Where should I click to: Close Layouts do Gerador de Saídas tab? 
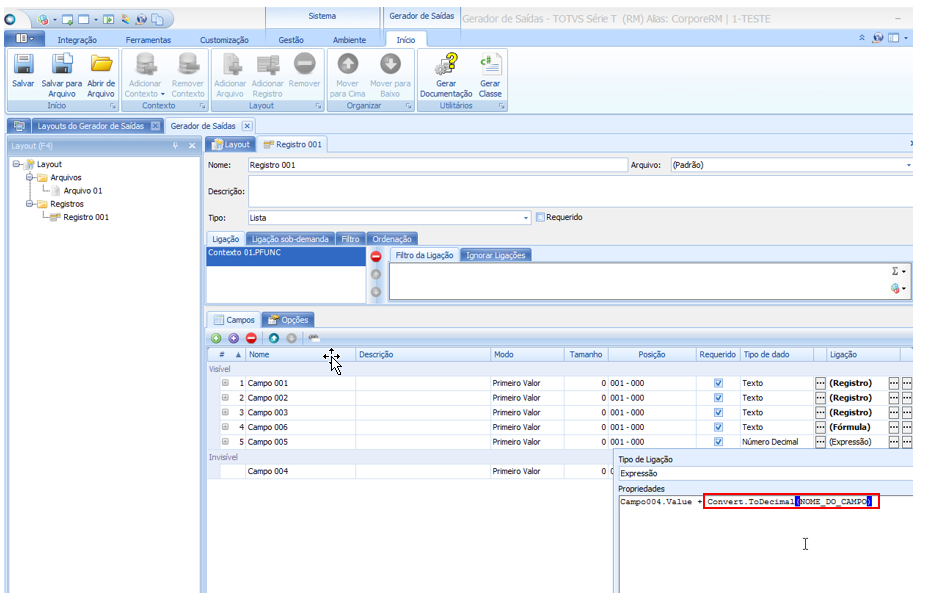(x=155, y=126)
